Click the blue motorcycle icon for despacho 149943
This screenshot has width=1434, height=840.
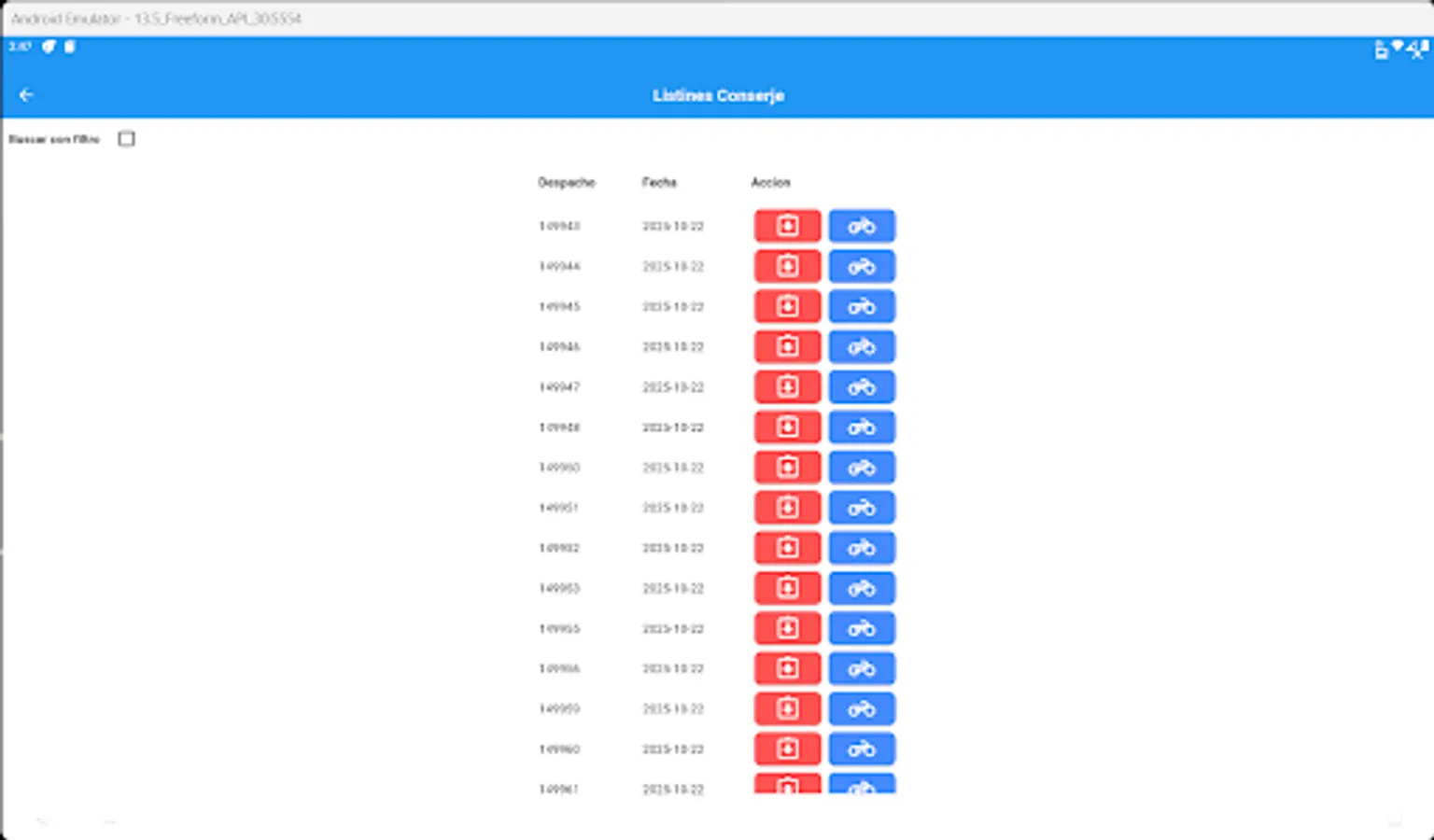[861, 225]
